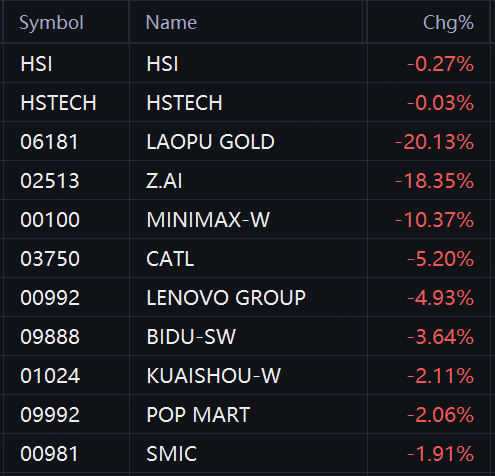The height and width of the screenshot is (476, 495).
Task: Select stock symbol 06181
Action: pyautogui.click(x=49, y=142)
